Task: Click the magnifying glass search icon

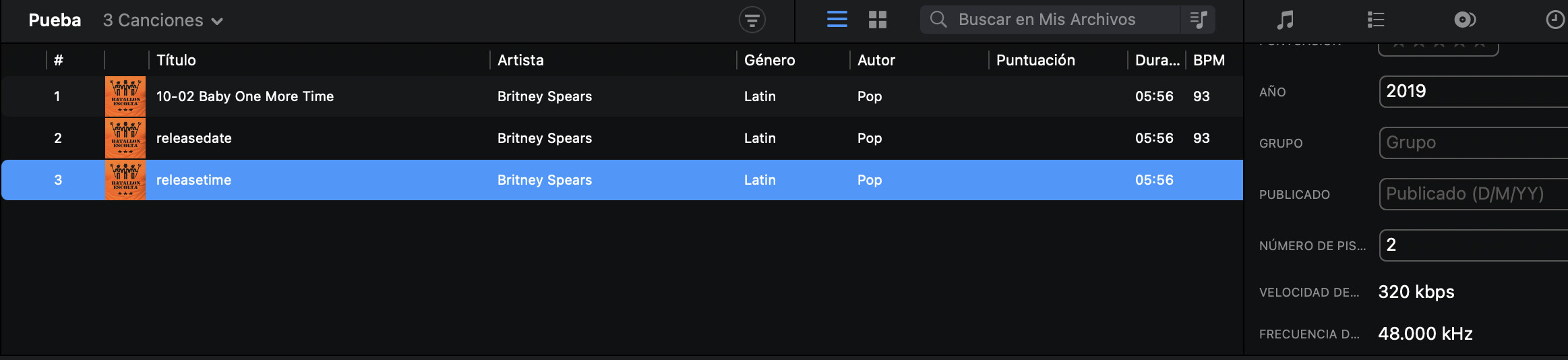Action: (938, 20)
